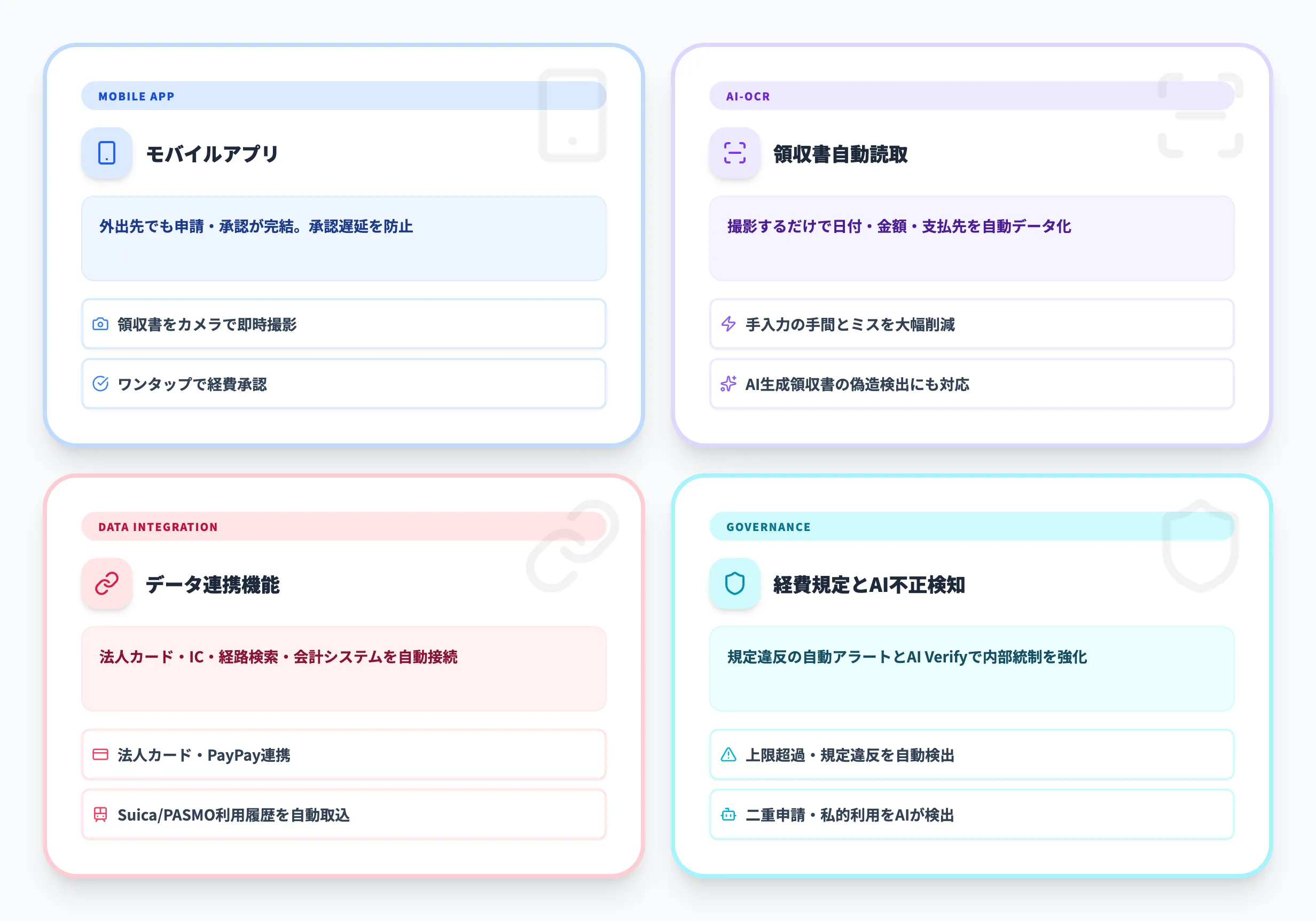Click the 規定違反の自動アラート description box
This screenshot has height=921, width=1316.
[972, 669]
